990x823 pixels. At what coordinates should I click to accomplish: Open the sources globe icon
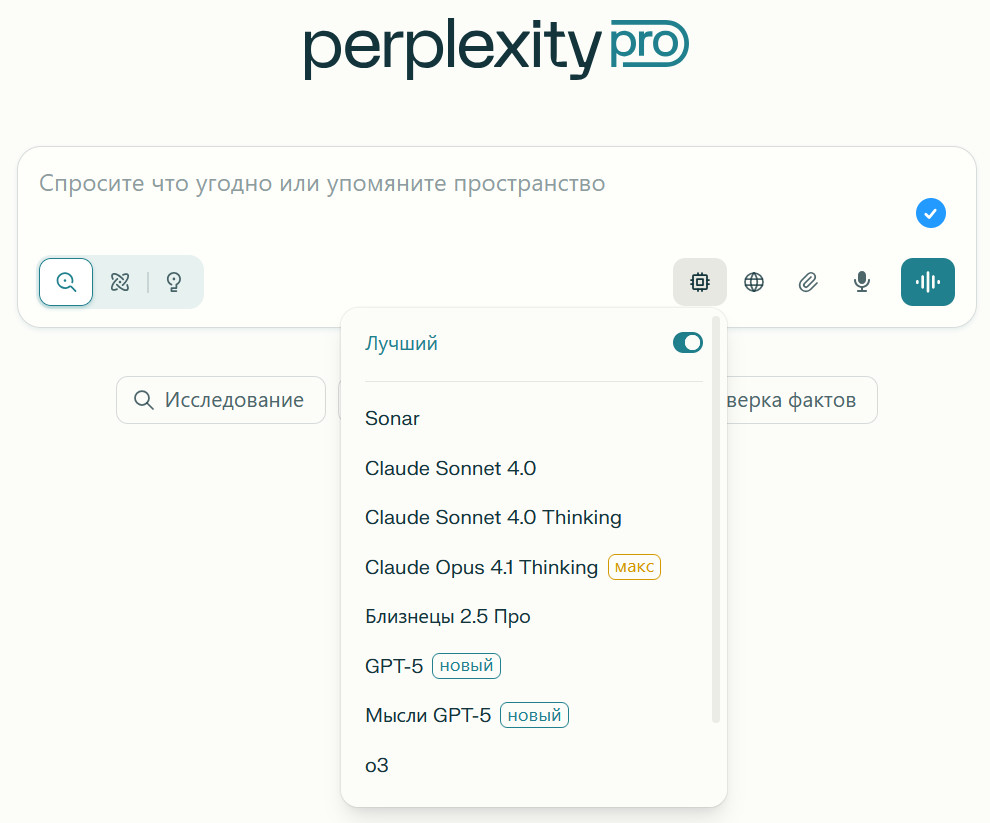click(x=754, y=282)
